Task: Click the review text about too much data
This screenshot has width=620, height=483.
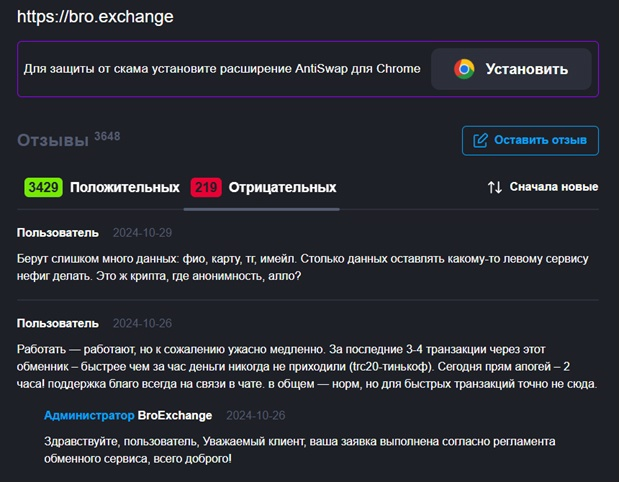Action: pyautogui.click(x=302, y=267)
